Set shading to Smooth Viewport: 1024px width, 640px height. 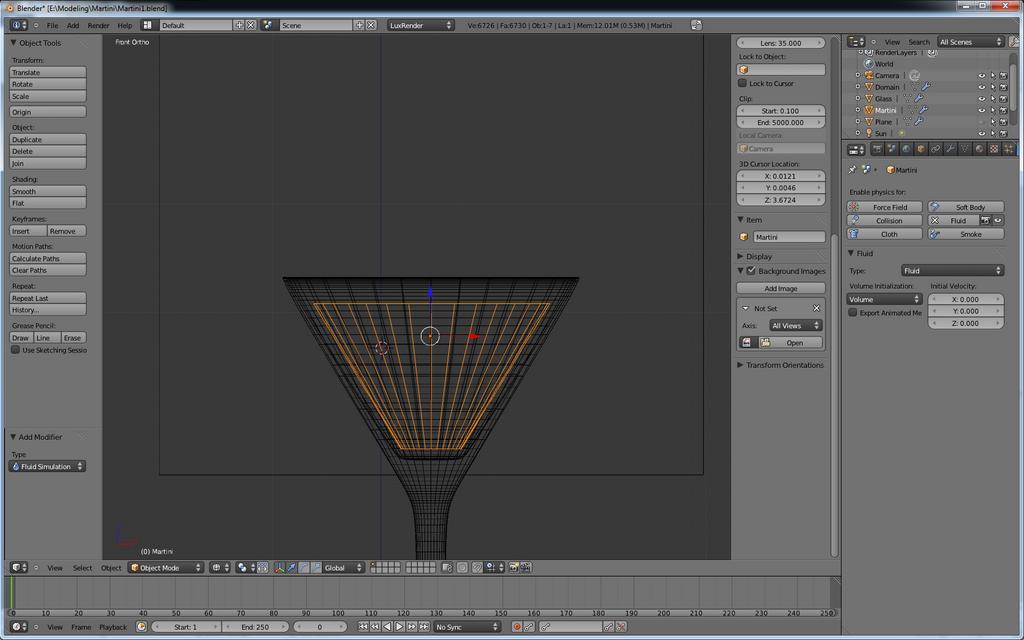pos(48,191)
